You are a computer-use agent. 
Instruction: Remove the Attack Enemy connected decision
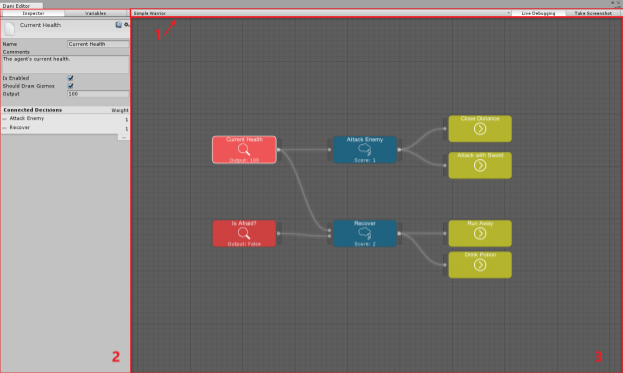4,119
